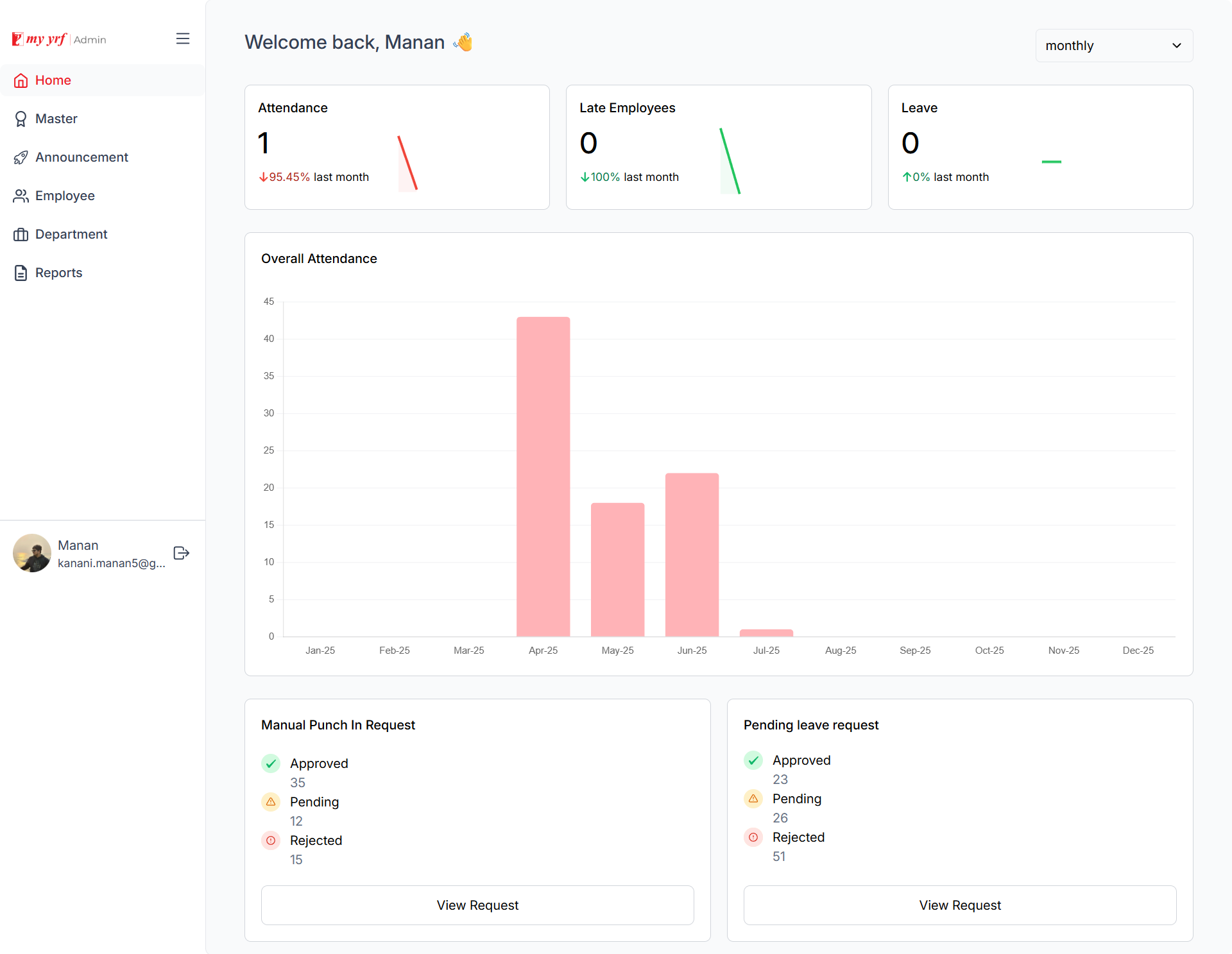Open the monthly period dropdown
The height and width of the screenshot is (954, 1232).
click(1113, 46)
